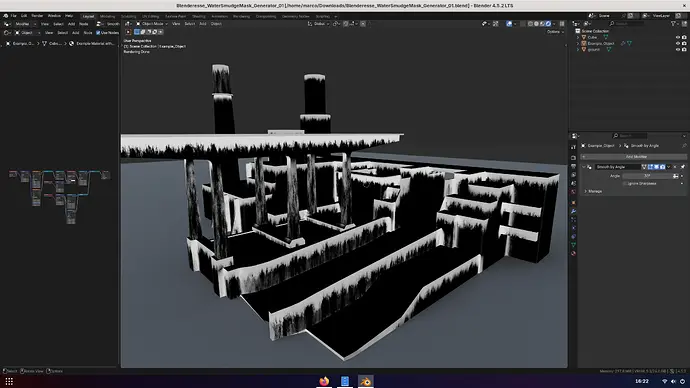Switch viewport to Solid shading

[x=536, y=24]
